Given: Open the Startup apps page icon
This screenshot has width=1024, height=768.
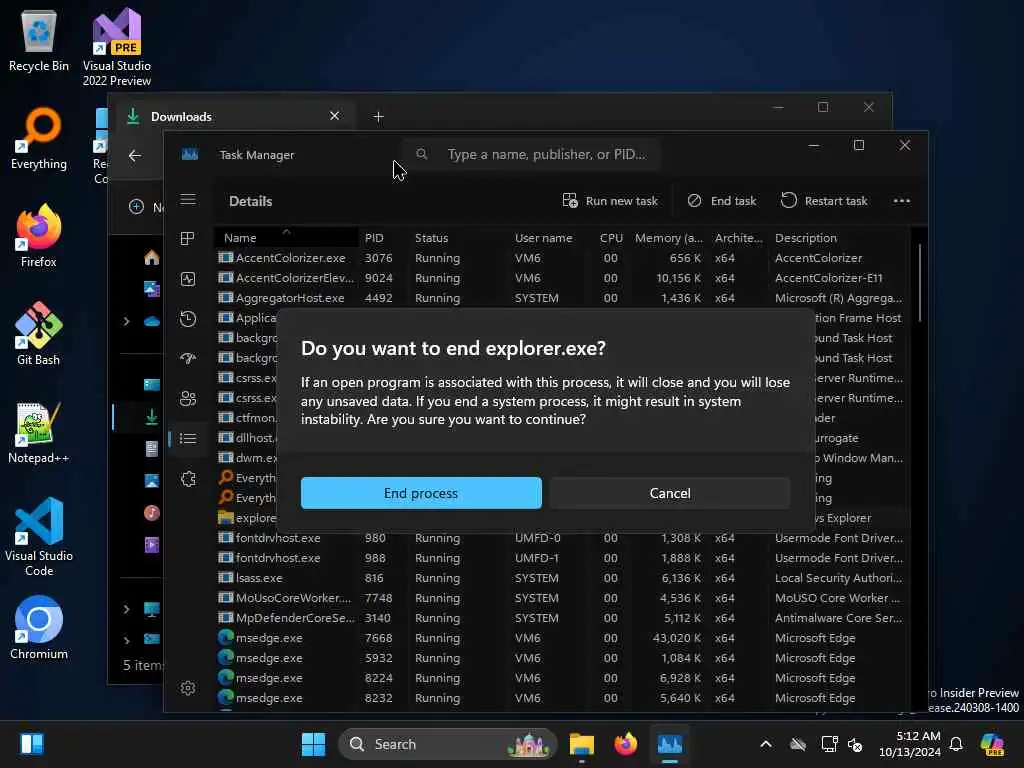Looking at the screenshot, I should tap(188, 358).
